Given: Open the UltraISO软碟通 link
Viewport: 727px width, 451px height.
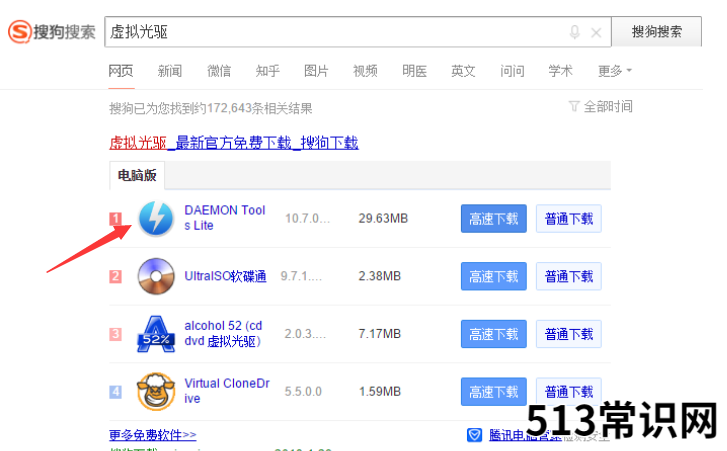Looking at the screenshot, I should [225, 276].
